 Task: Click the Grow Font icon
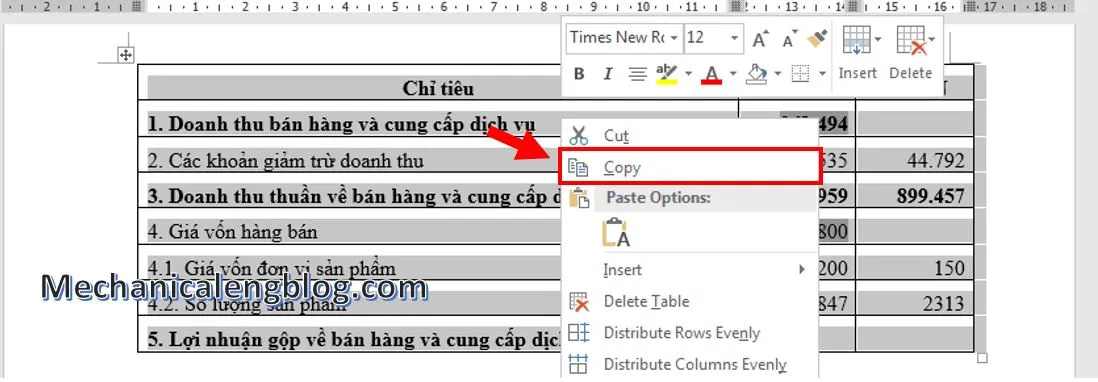pyautogui.click(x=760, y=38)
